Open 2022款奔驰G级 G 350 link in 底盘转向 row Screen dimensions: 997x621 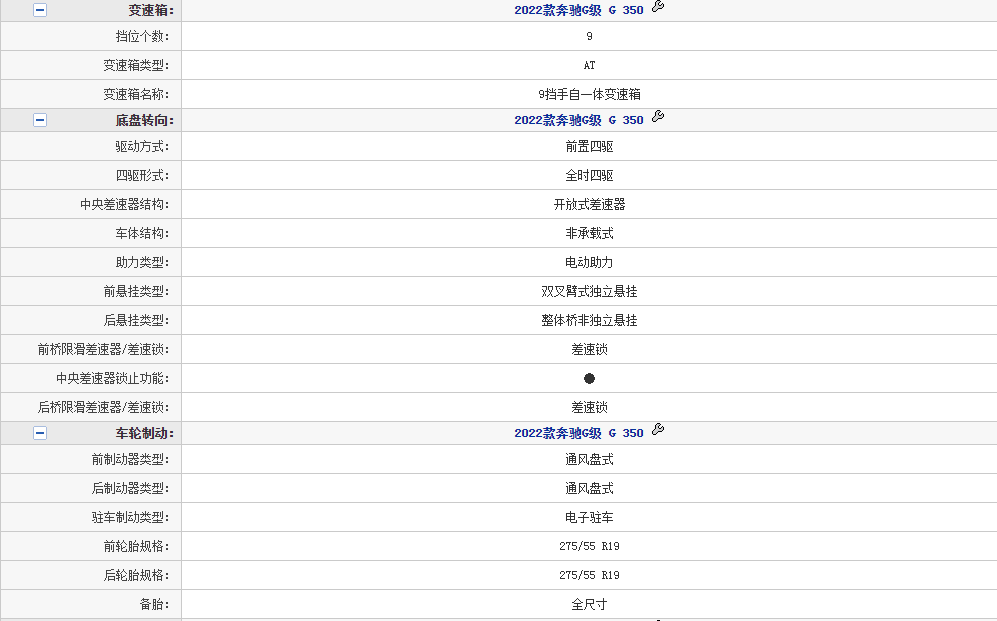[x=579, y=120]
